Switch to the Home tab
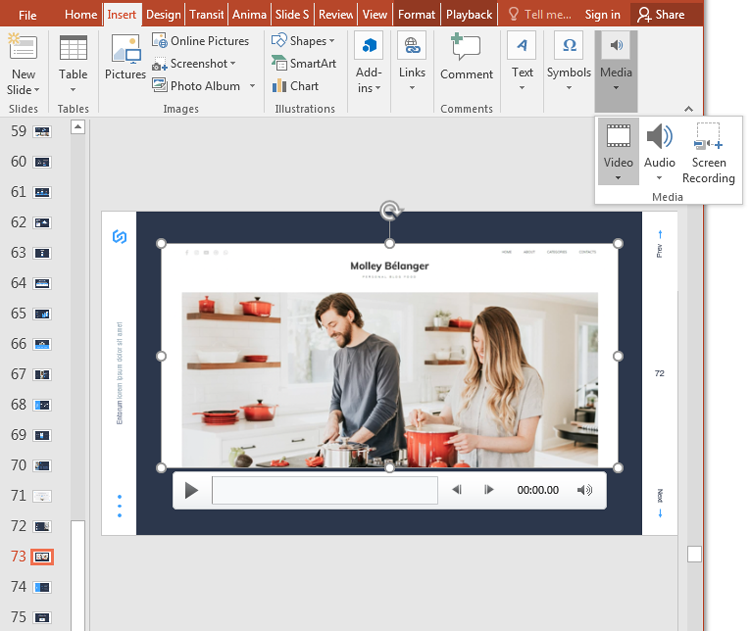The image size is (750, 631). tap(81, 15)
